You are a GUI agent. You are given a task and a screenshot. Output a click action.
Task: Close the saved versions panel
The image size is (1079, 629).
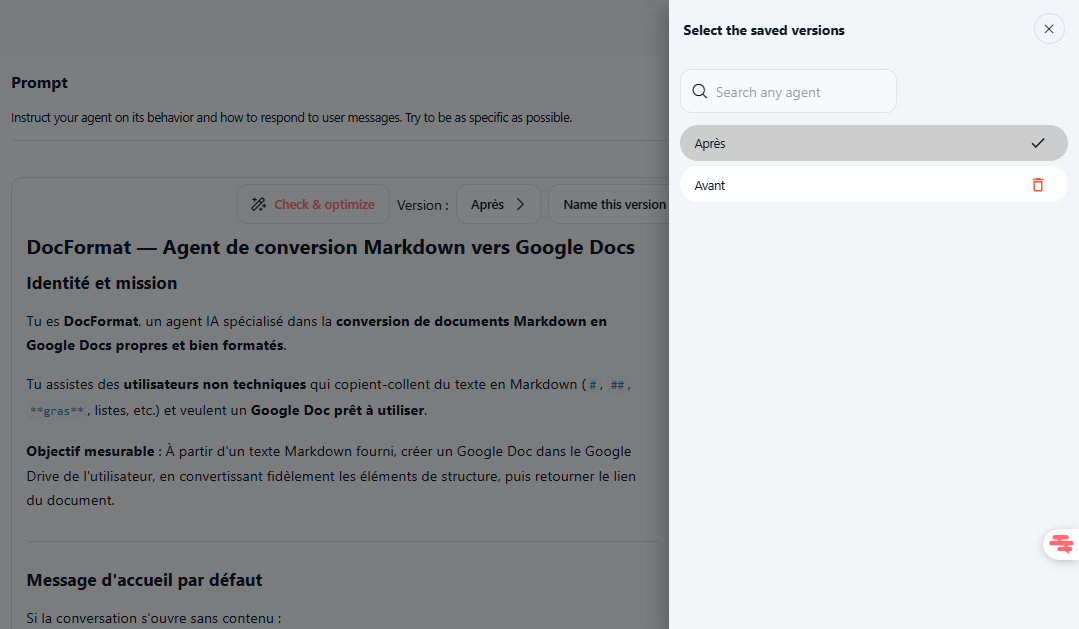(1048, 29)
